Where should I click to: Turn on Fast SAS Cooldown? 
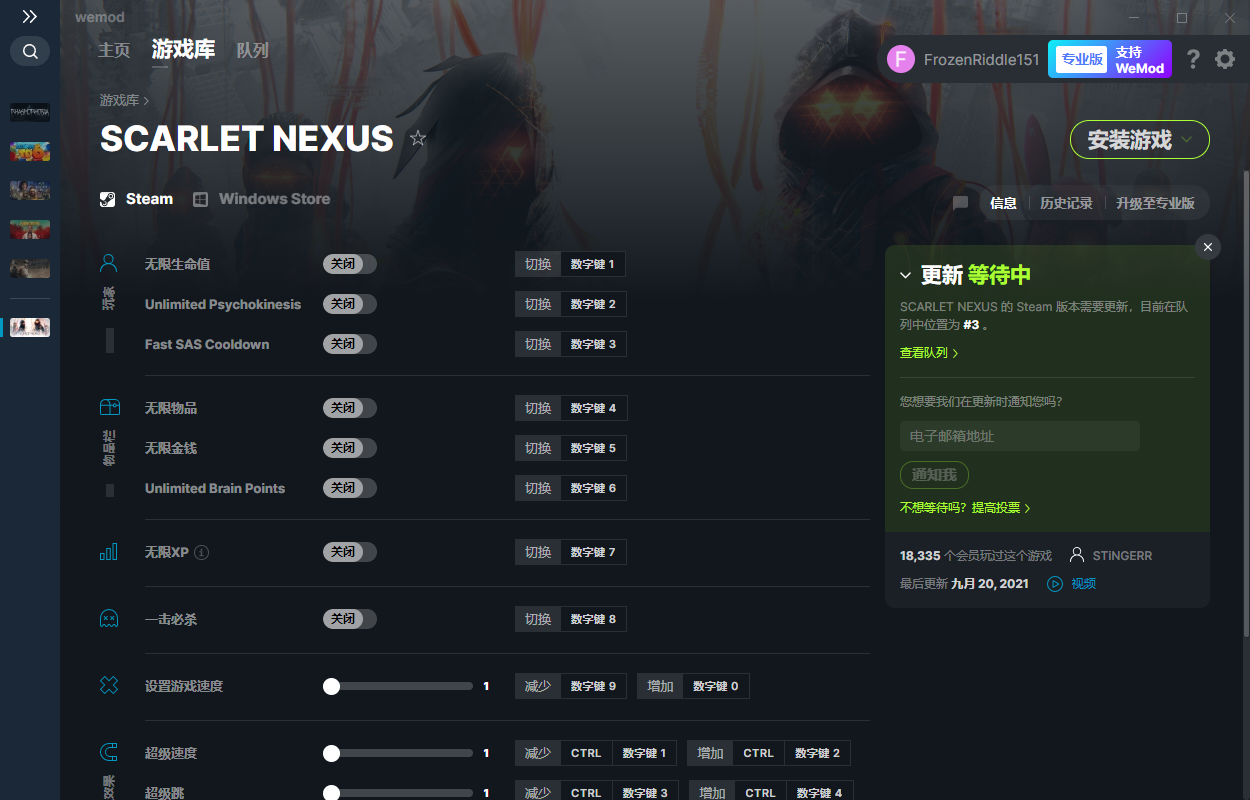[x=350, y=344]
